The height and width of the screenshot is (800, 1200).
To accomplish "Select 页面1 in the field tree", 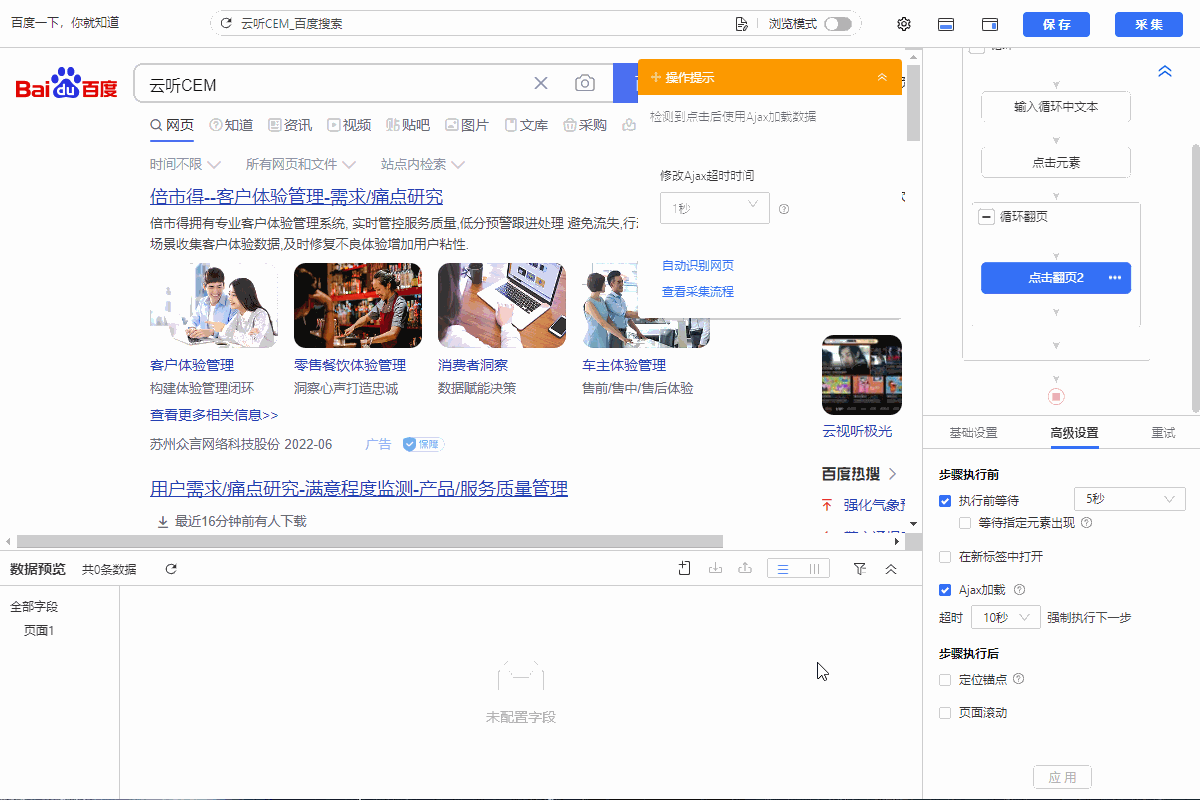I will [x=39, y=631].
